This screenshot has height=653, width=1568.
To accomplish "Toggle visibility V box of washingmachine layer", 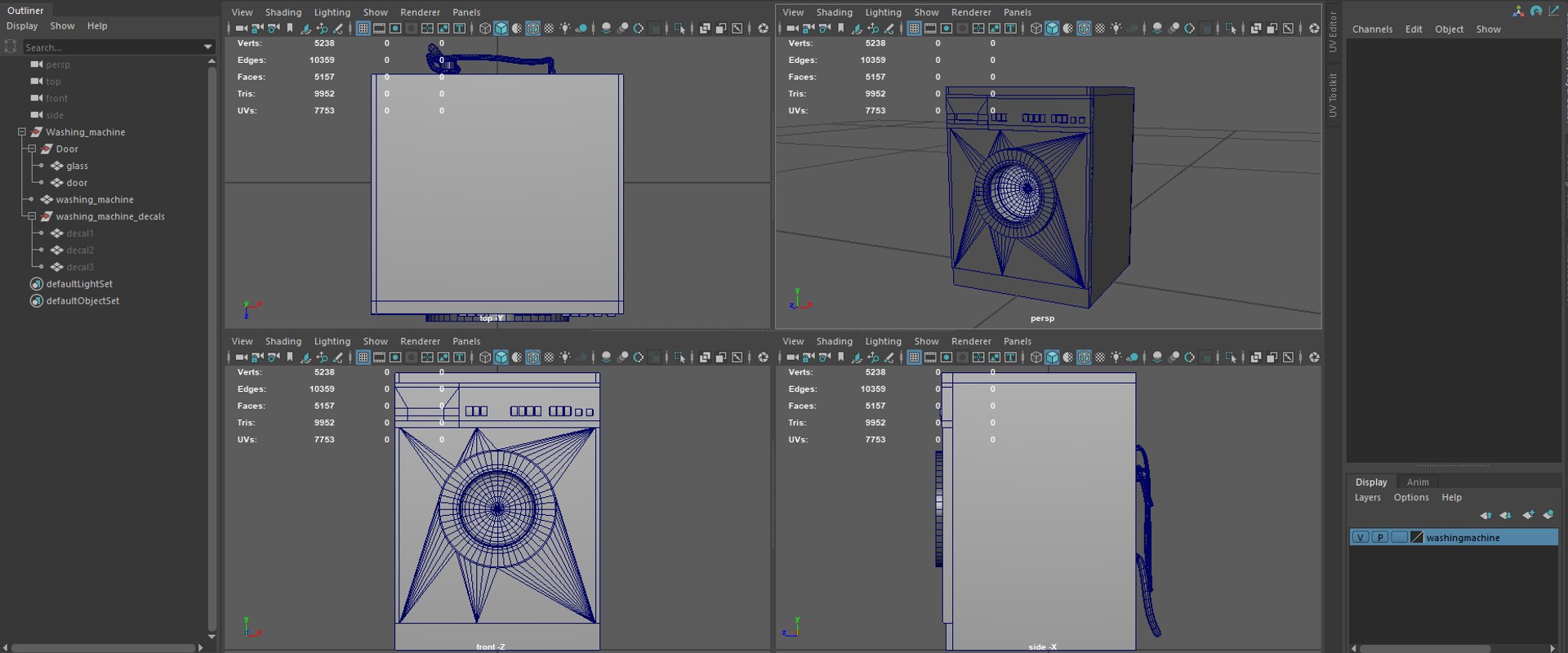I will click(1361, 537).
